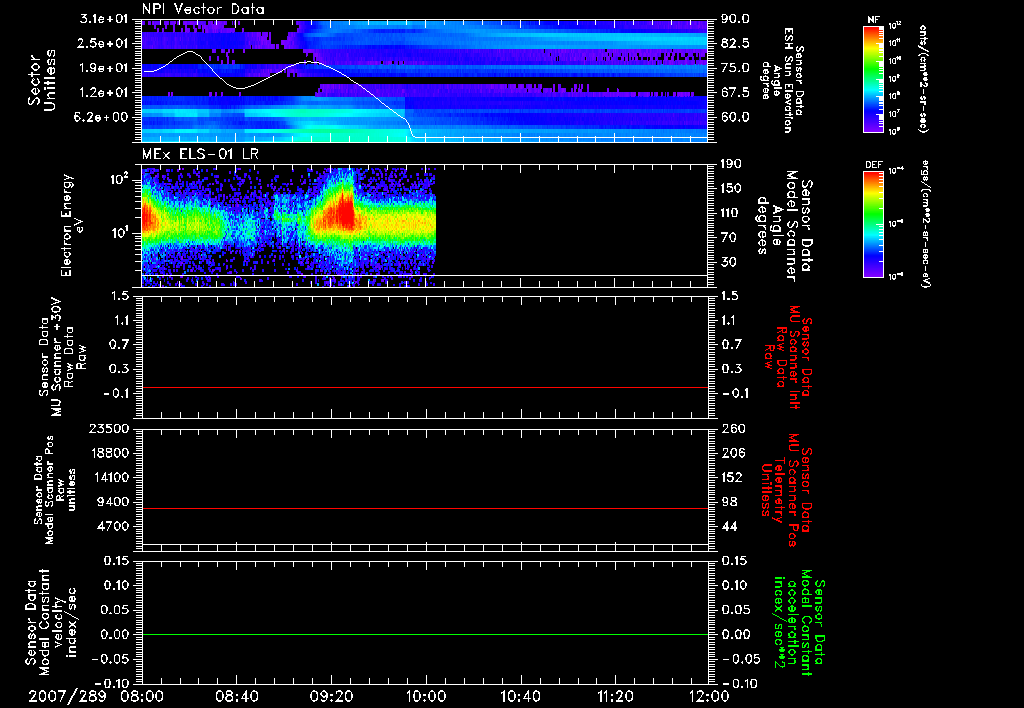Click the red line in the MU Scanner +30V panel

pyautogui.click(x=424, y=387)
